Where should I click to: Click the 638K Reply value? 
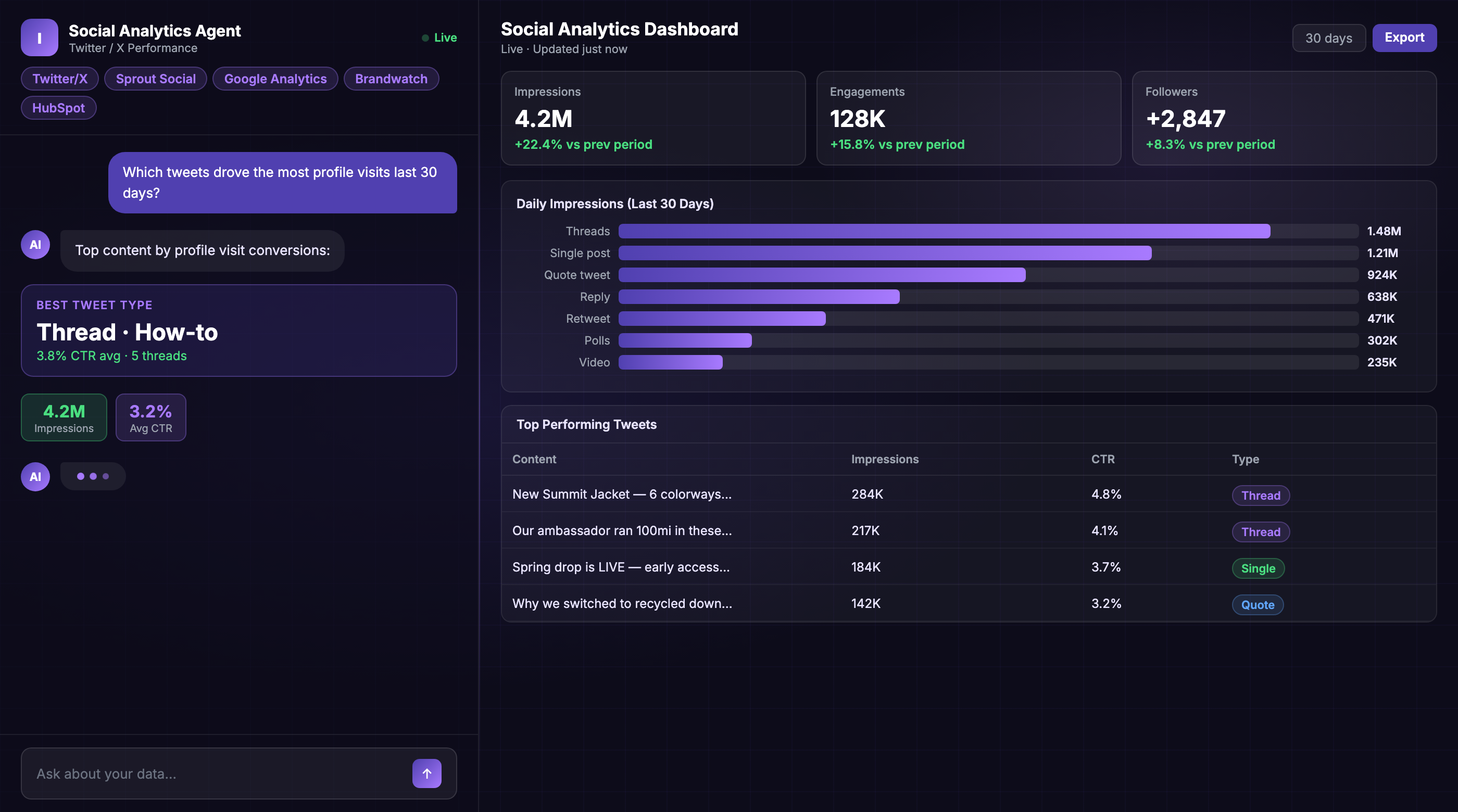[x=1381, y=297]
